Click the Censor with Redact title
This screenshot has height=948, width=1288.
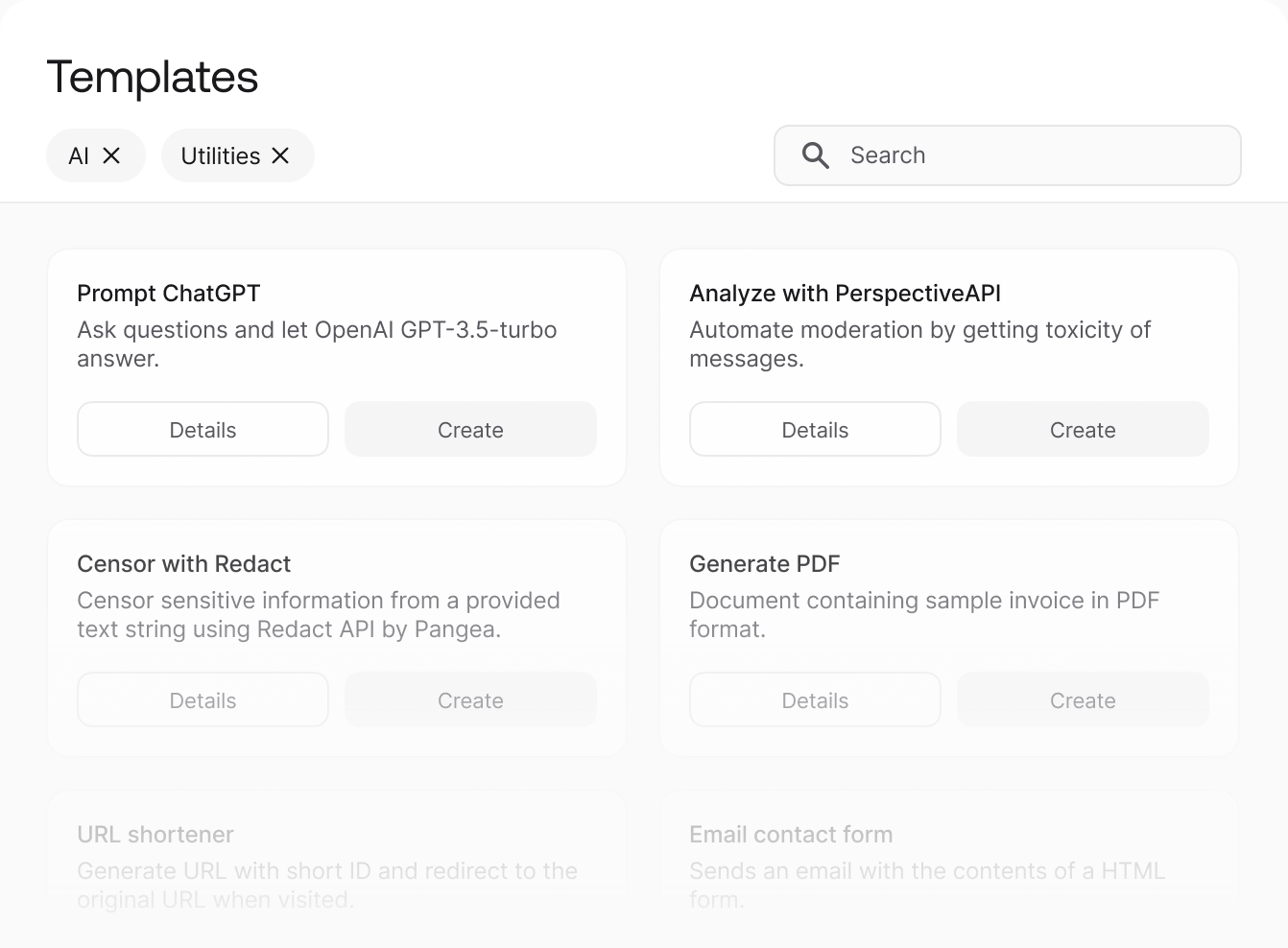point(183,564)
